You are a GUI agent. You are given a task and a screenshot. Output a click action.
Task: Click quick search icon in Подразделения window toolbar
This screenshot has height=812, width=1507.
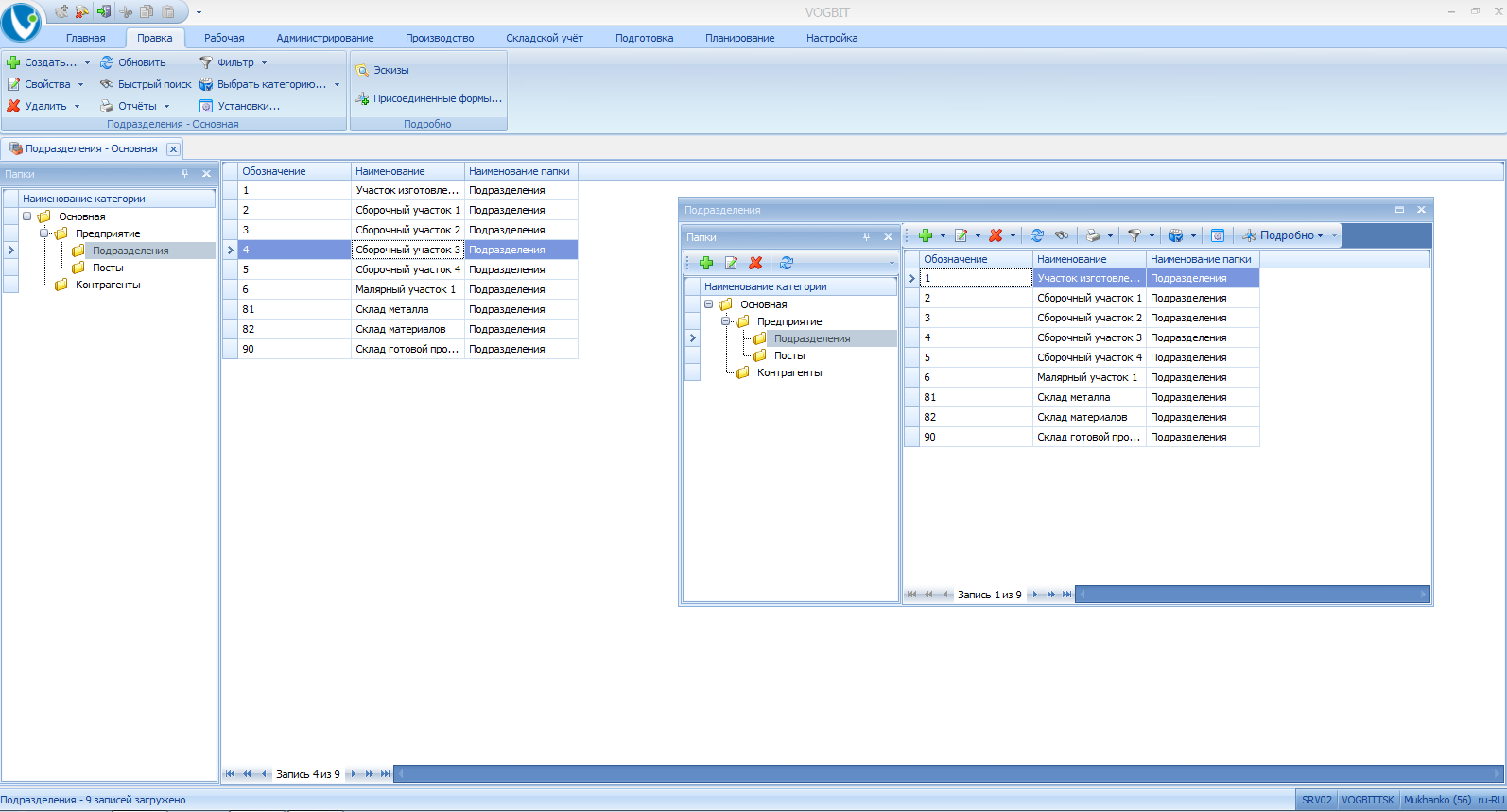click(x=1062, y=235)
